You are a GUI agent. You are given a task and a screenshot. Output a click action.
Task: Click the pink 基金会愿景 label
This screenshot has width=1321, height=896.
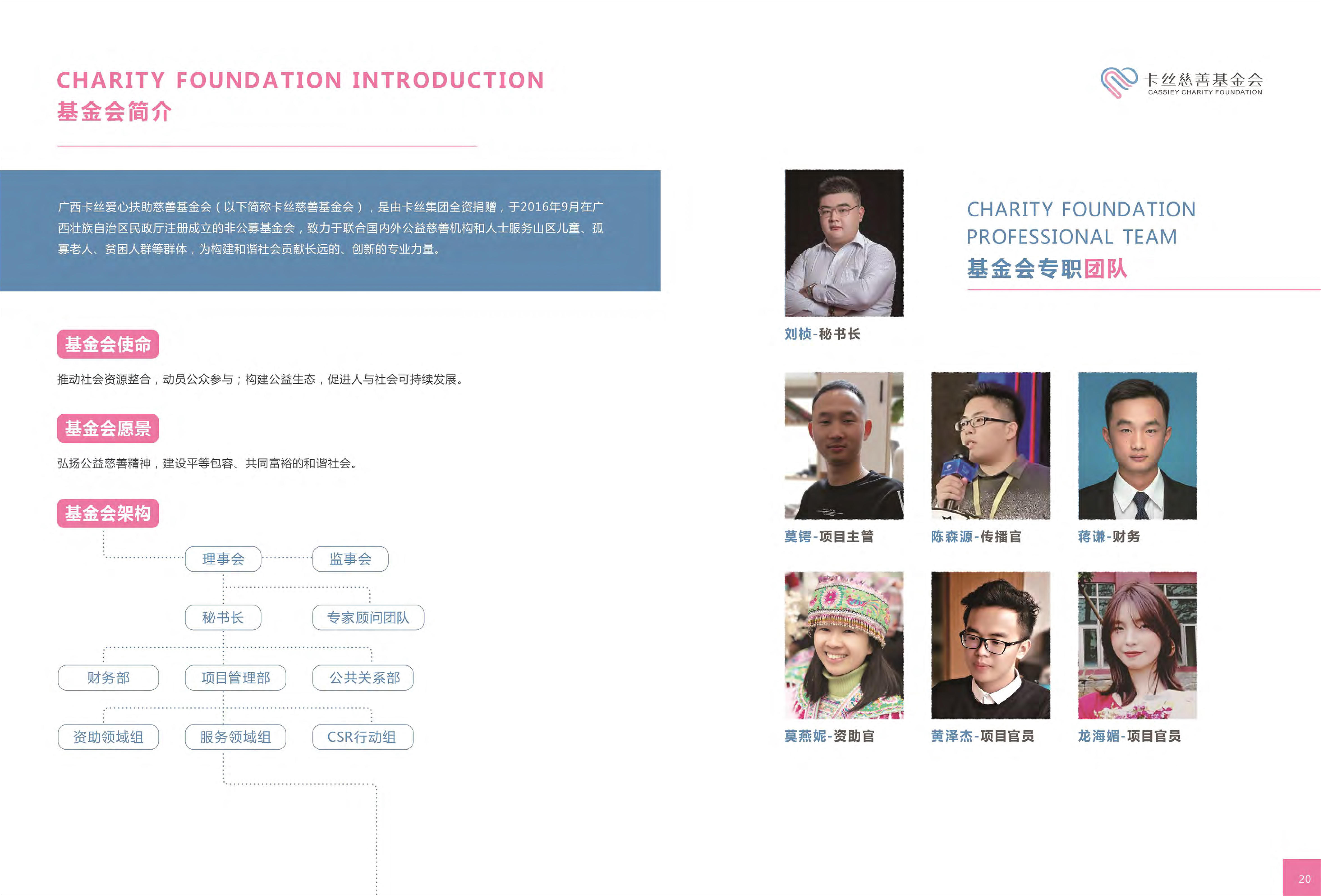click(108, 429)
